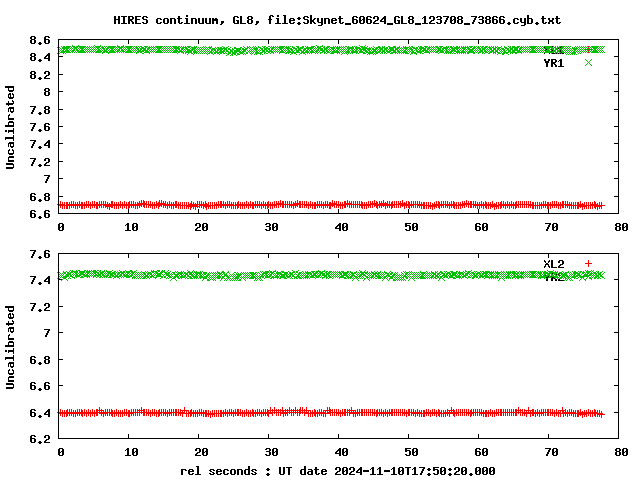Viewport: 640px width, 480px height.
Task: Click the XL2 legend label
Action: (554, 264)
